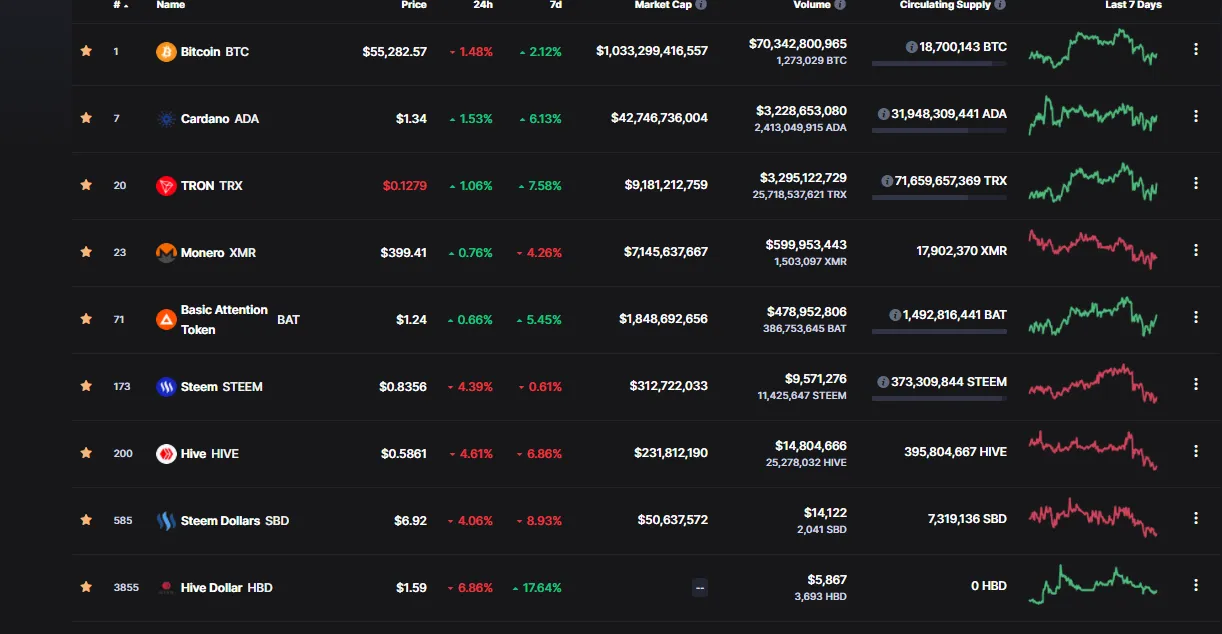Click the TRON logo icon

pyautogui.click(x=166, y=186)
